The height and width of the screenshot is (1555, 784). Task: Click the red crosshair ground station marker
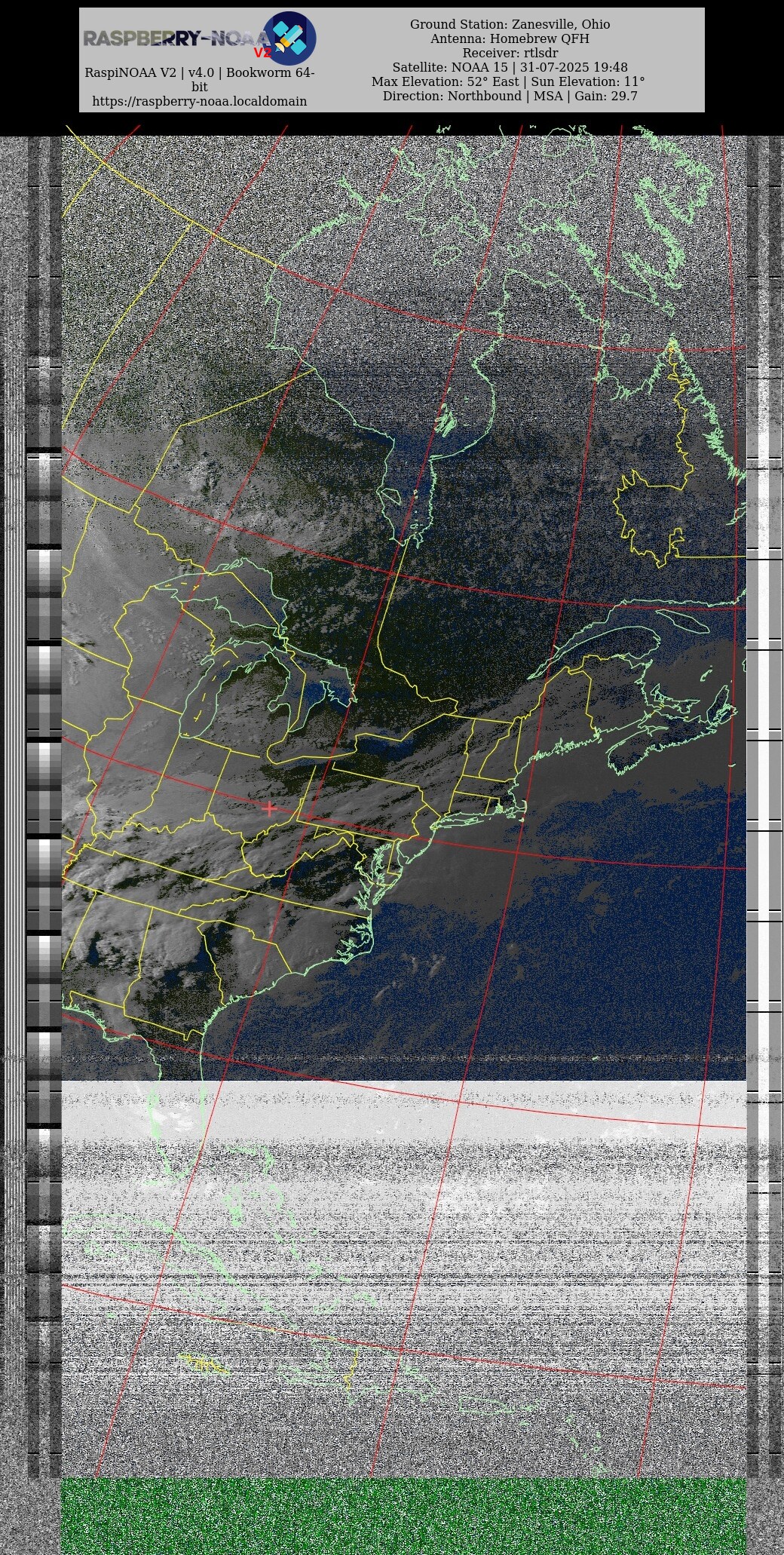tap(270, 808)
